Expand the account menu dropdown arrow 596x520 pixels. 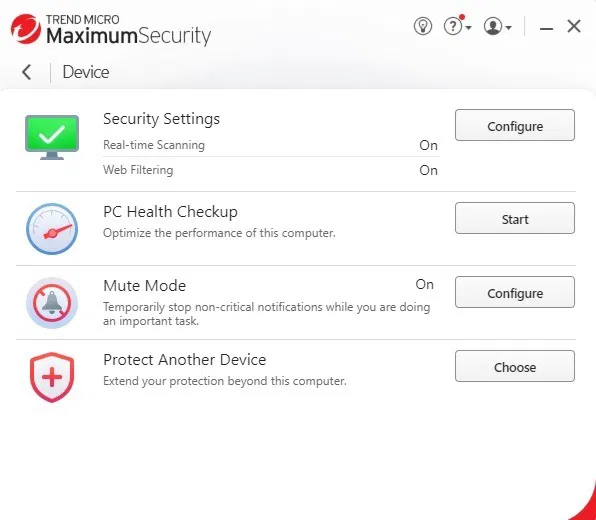pos(509,27)
